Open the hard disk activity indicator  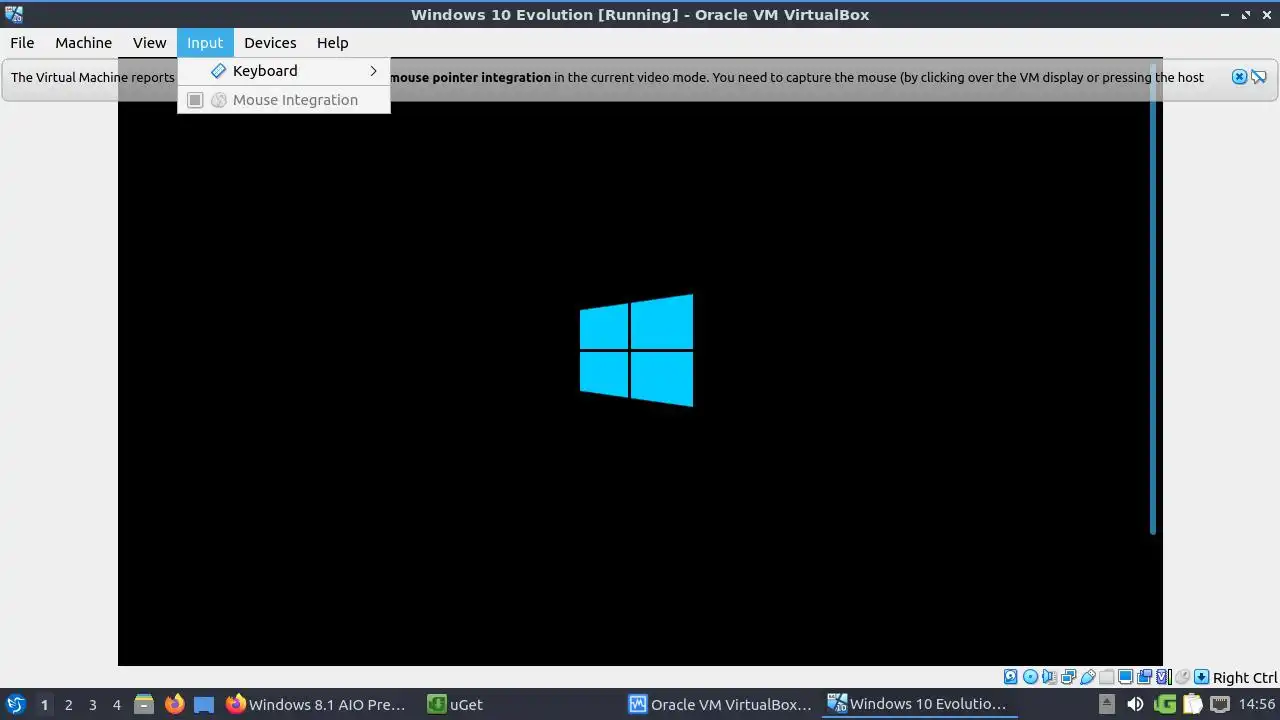[1010, 677]
